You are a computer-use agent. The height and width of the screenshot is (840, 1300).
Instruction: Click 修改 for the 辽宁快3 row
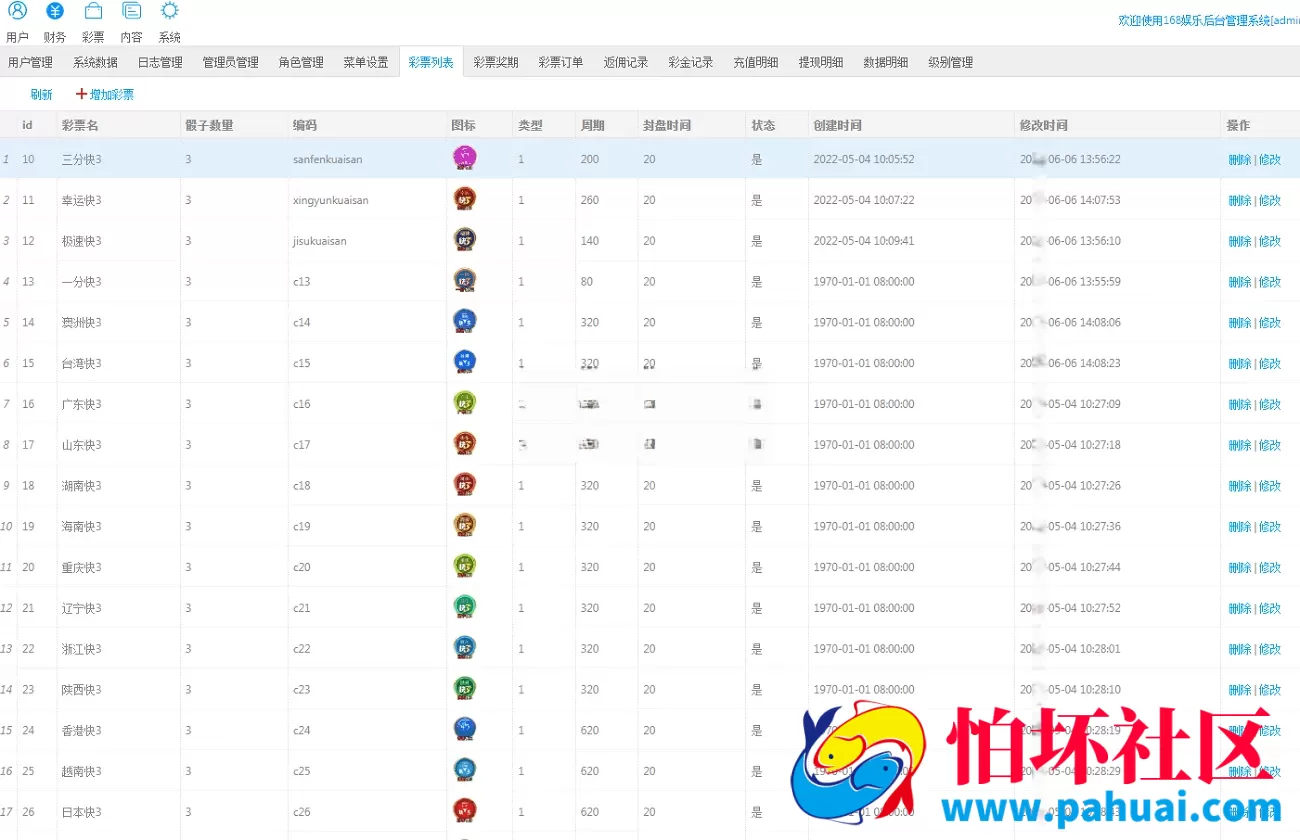pos(1269,608)
